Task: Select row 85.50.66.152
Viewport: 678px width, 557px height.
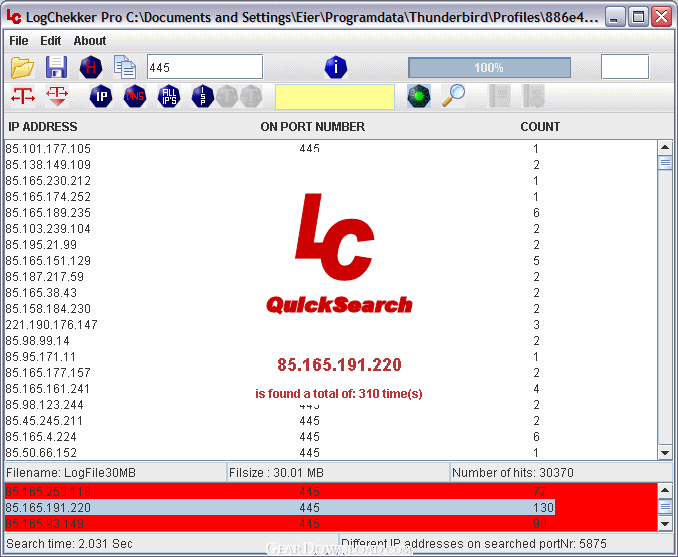Action: (331, 453)
